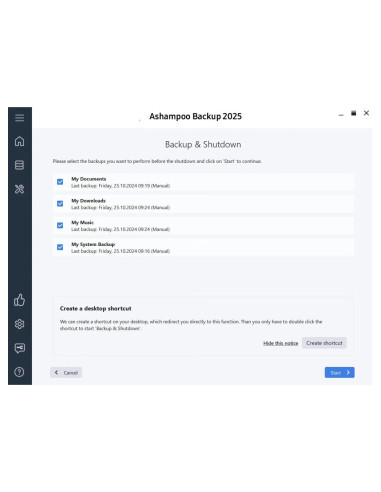
Task: Select the My System Backup title text
Action: pyautogui.click(x=93, y=244)
